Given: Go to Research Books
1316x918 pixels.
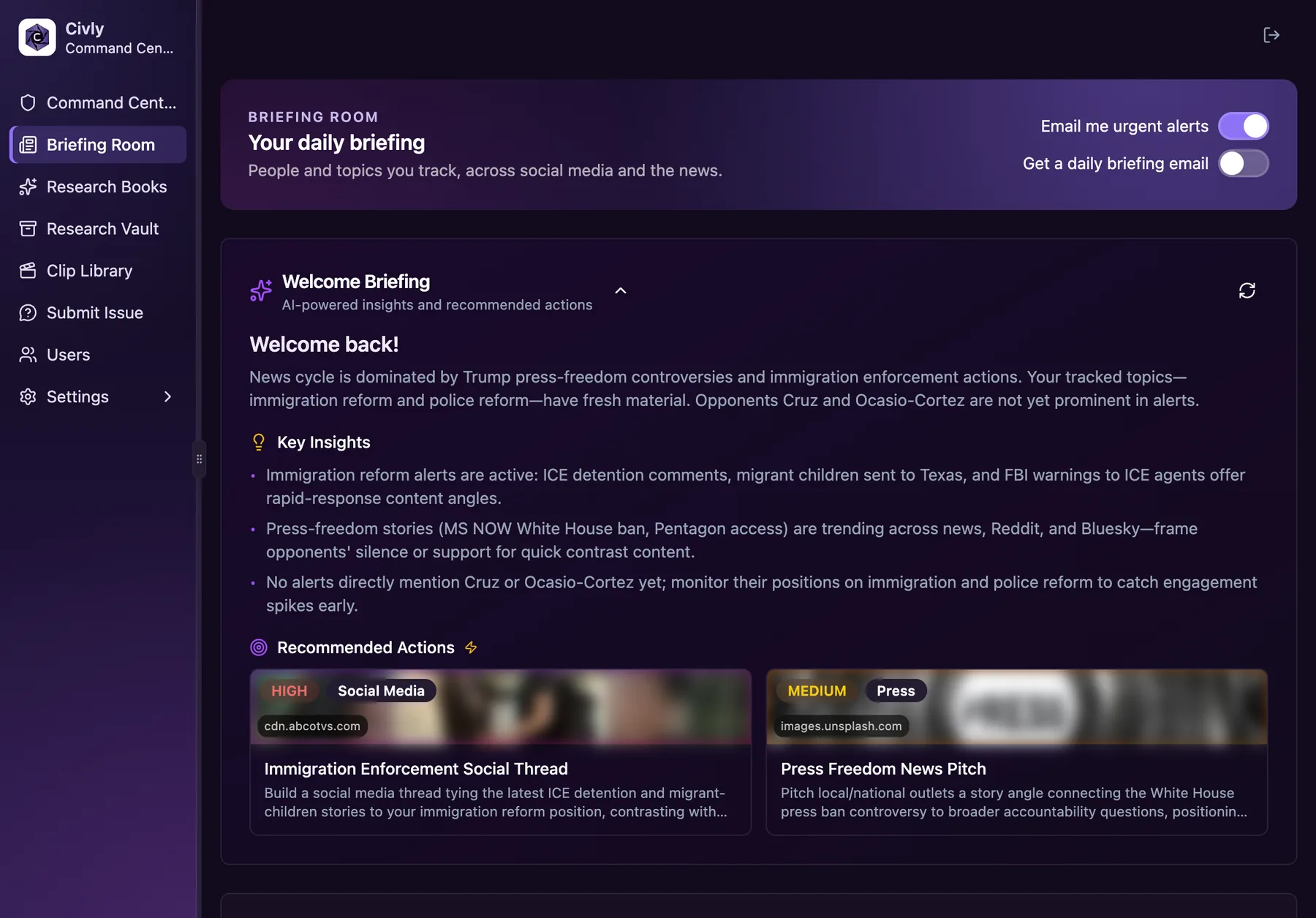Looking at the screenshot, I should point(98,187).
